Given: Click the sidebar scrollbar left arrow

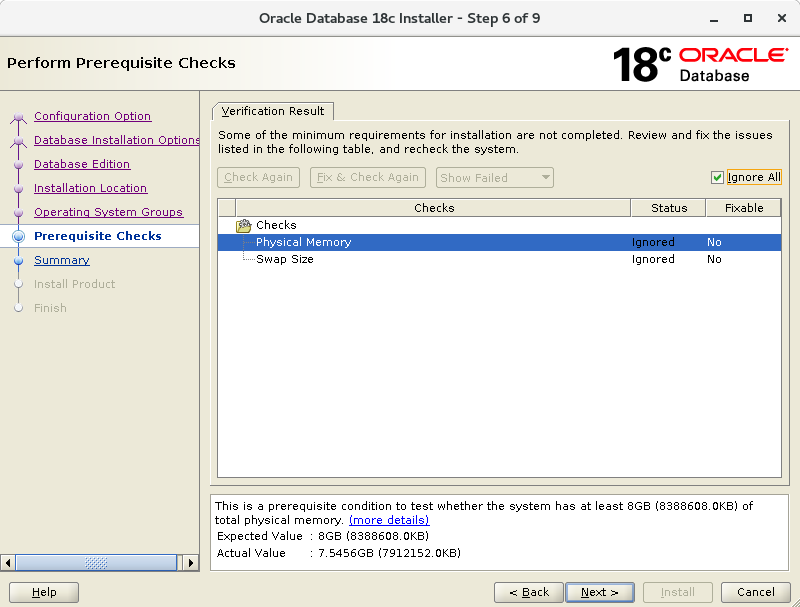Looking at the screenshot, I should tap(8, 563).
